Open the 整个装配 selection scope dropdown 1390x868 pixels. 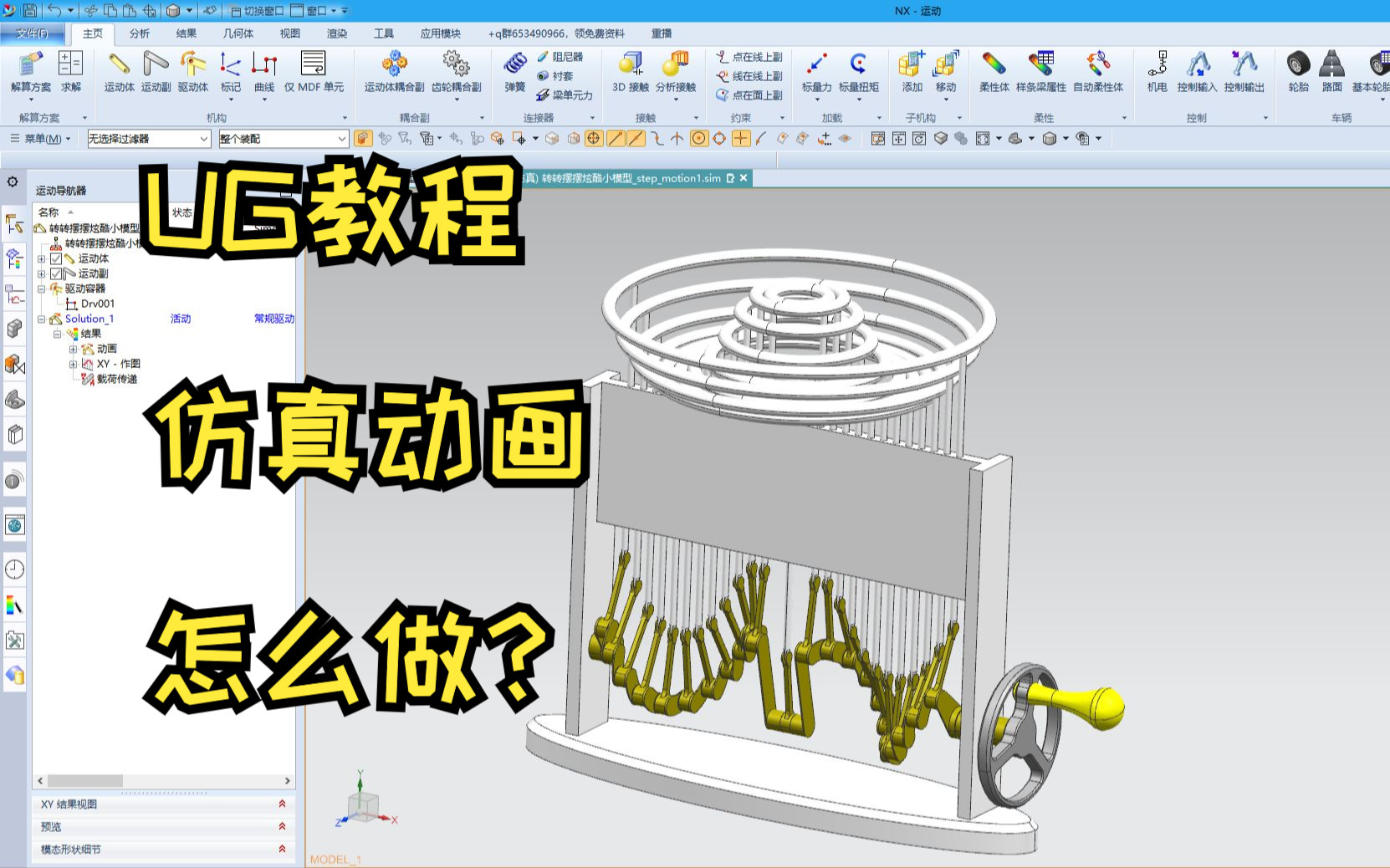pos(341,139)
